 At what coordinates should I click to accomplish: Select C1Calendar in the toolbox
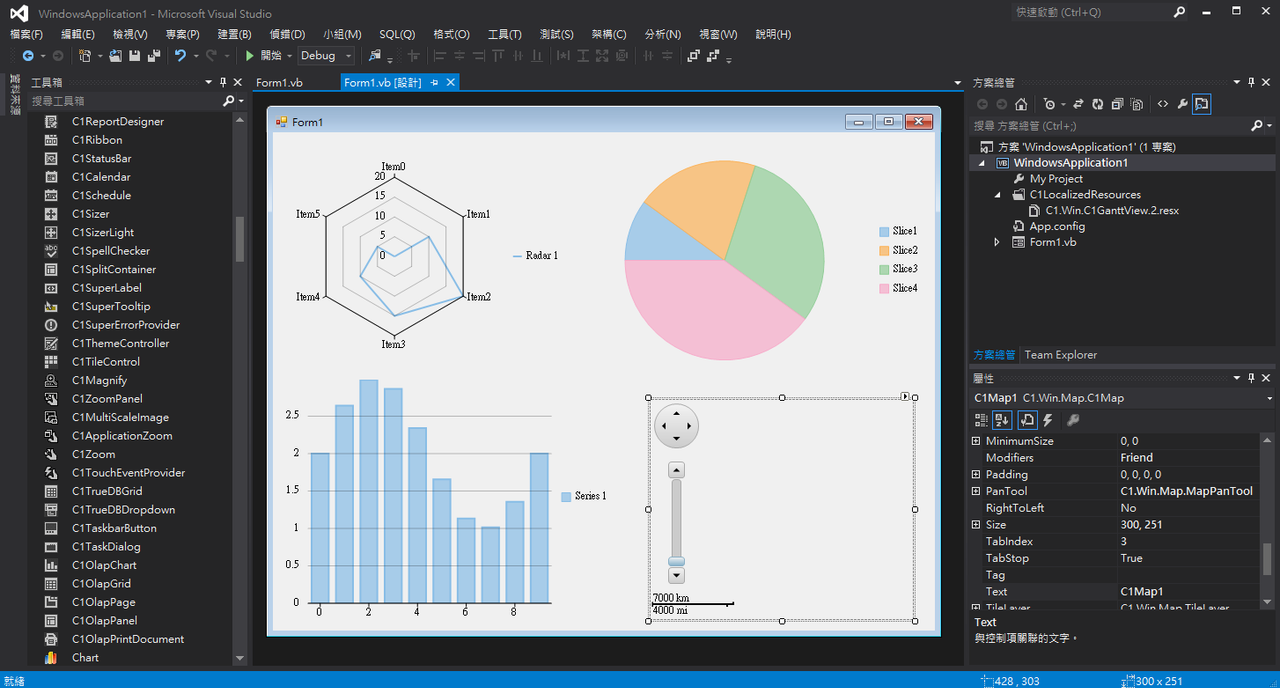coord(101,177)
